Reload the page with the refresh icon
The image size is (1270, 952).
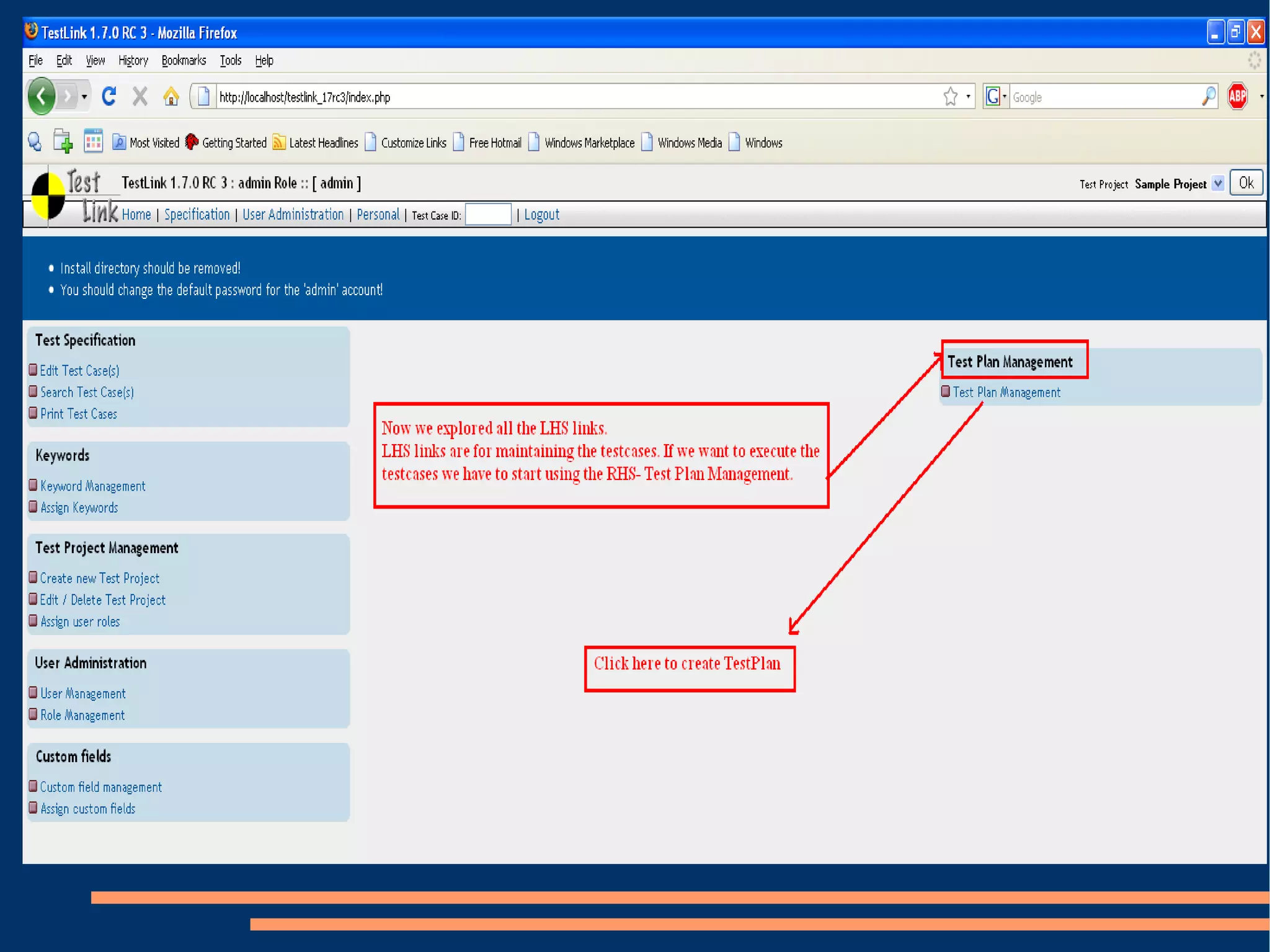[109, 96]
